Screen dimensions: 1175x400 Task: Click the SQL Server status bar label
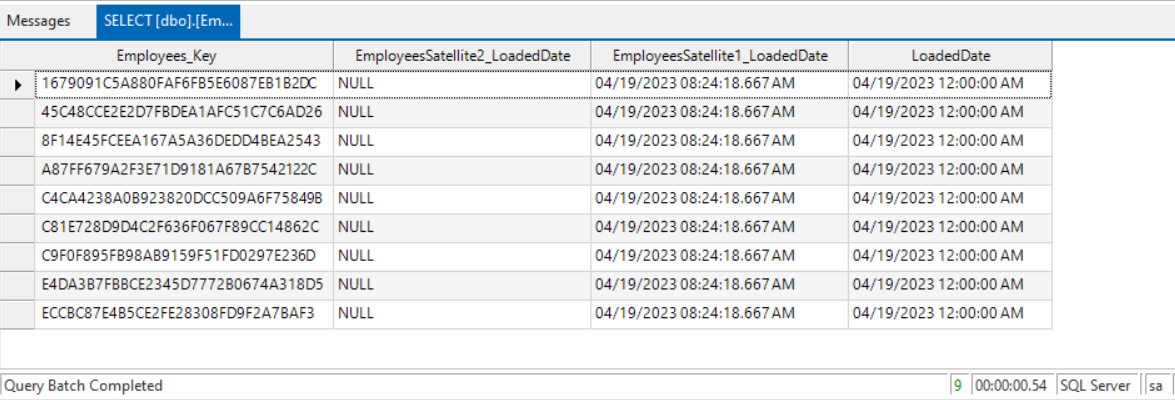[x=1096, y=386]
